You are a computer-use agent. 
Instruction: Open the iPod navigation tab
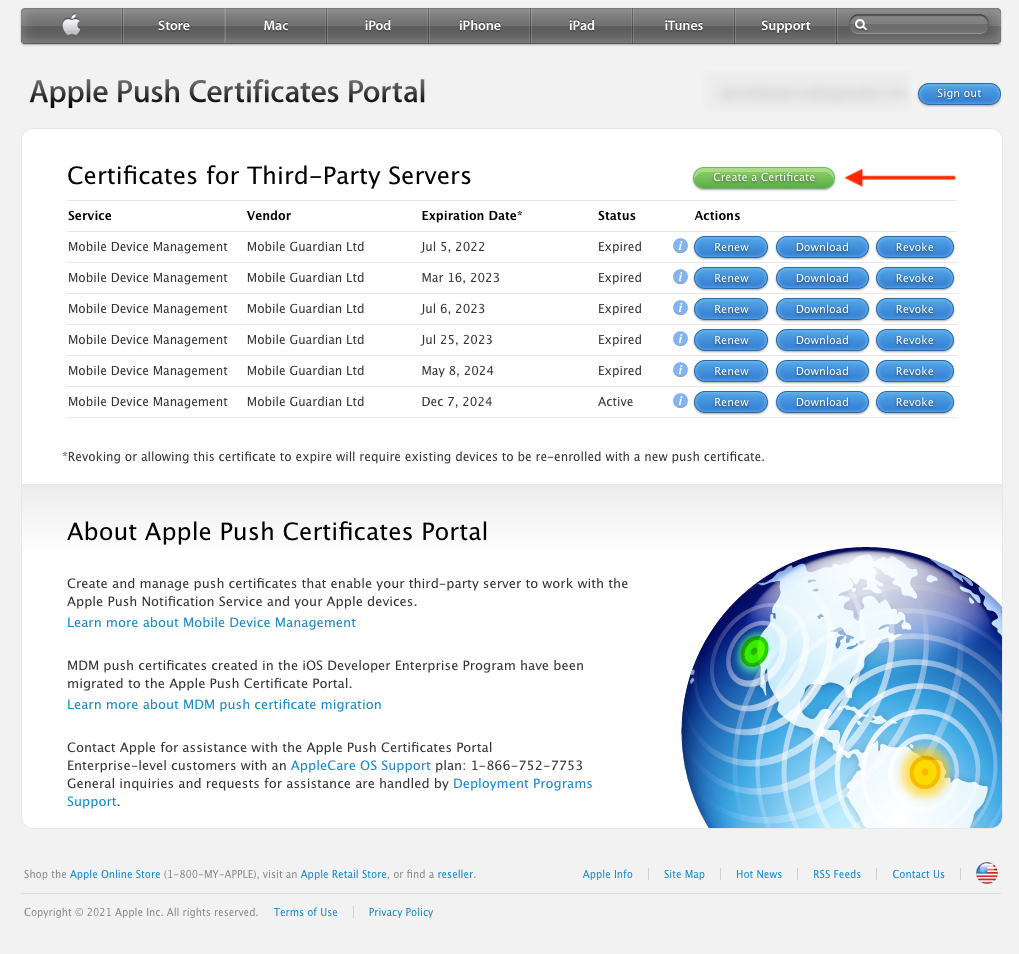378,25
